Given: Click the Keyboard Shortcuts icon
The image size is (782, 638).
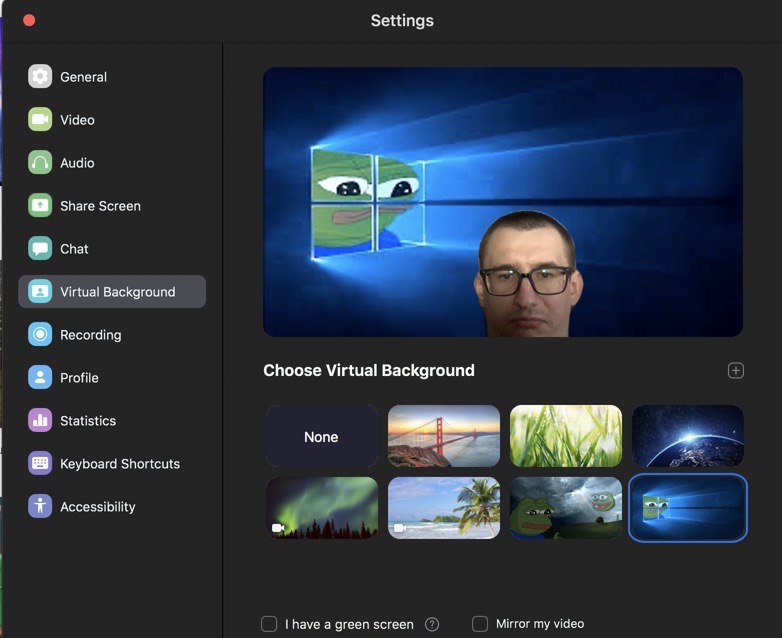Looking at the screenshot, I should (40, 463).
